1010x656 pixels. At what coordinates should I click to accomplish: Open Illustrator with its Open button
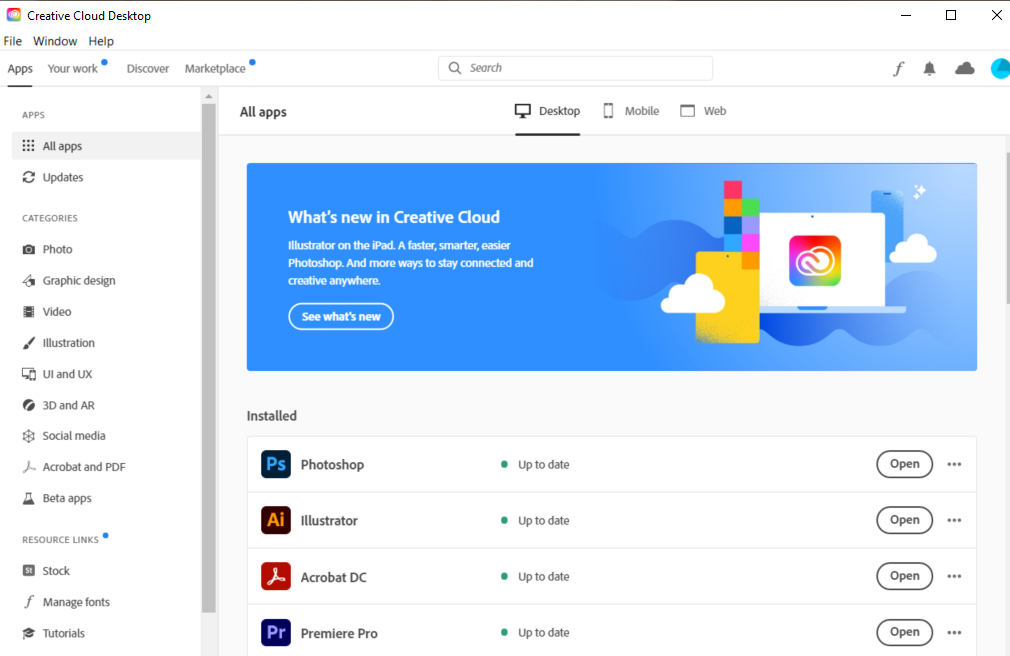click(904, 520)
